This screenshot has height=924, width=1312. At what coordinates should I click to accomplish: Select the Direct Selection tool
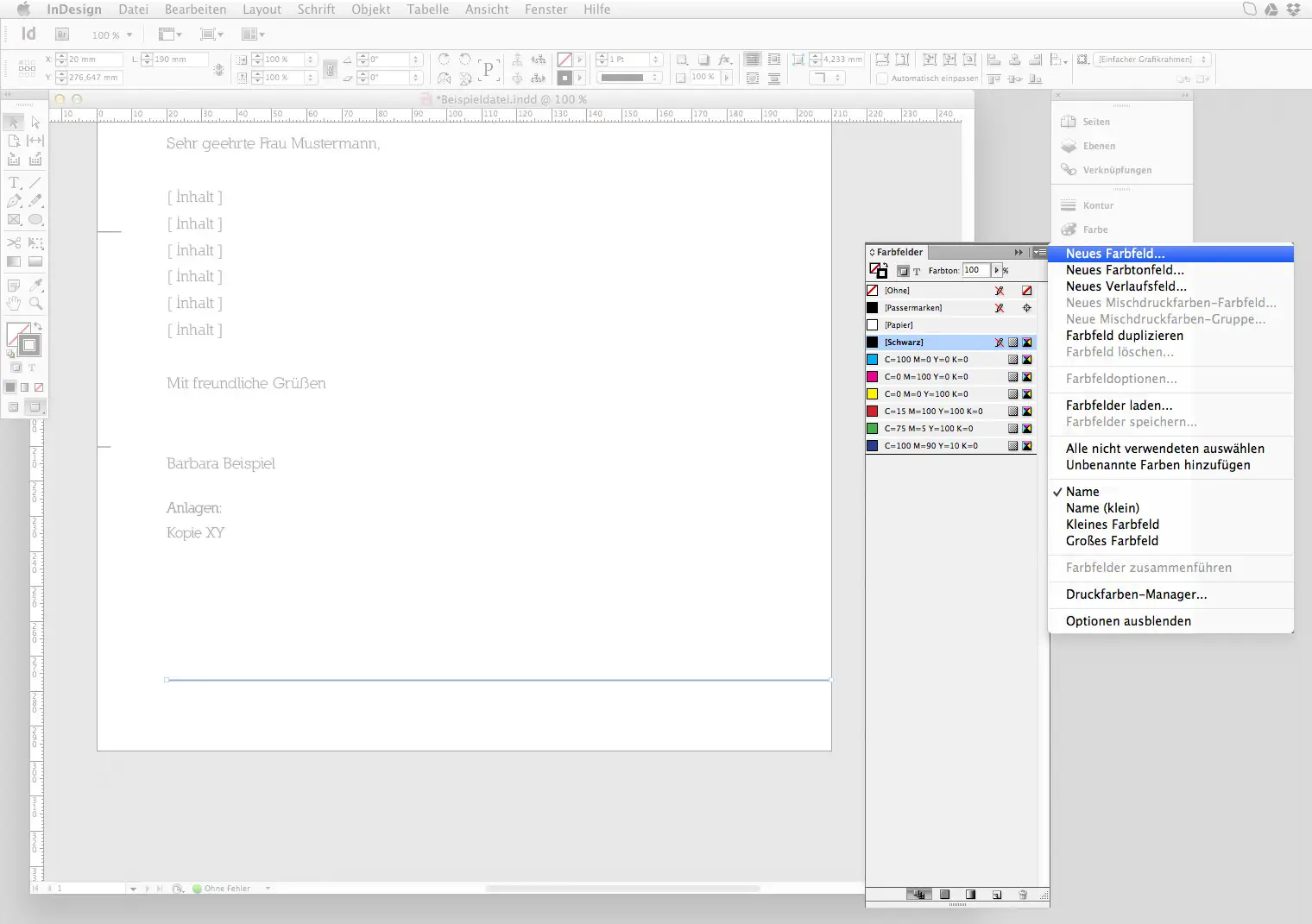point(35,123)
